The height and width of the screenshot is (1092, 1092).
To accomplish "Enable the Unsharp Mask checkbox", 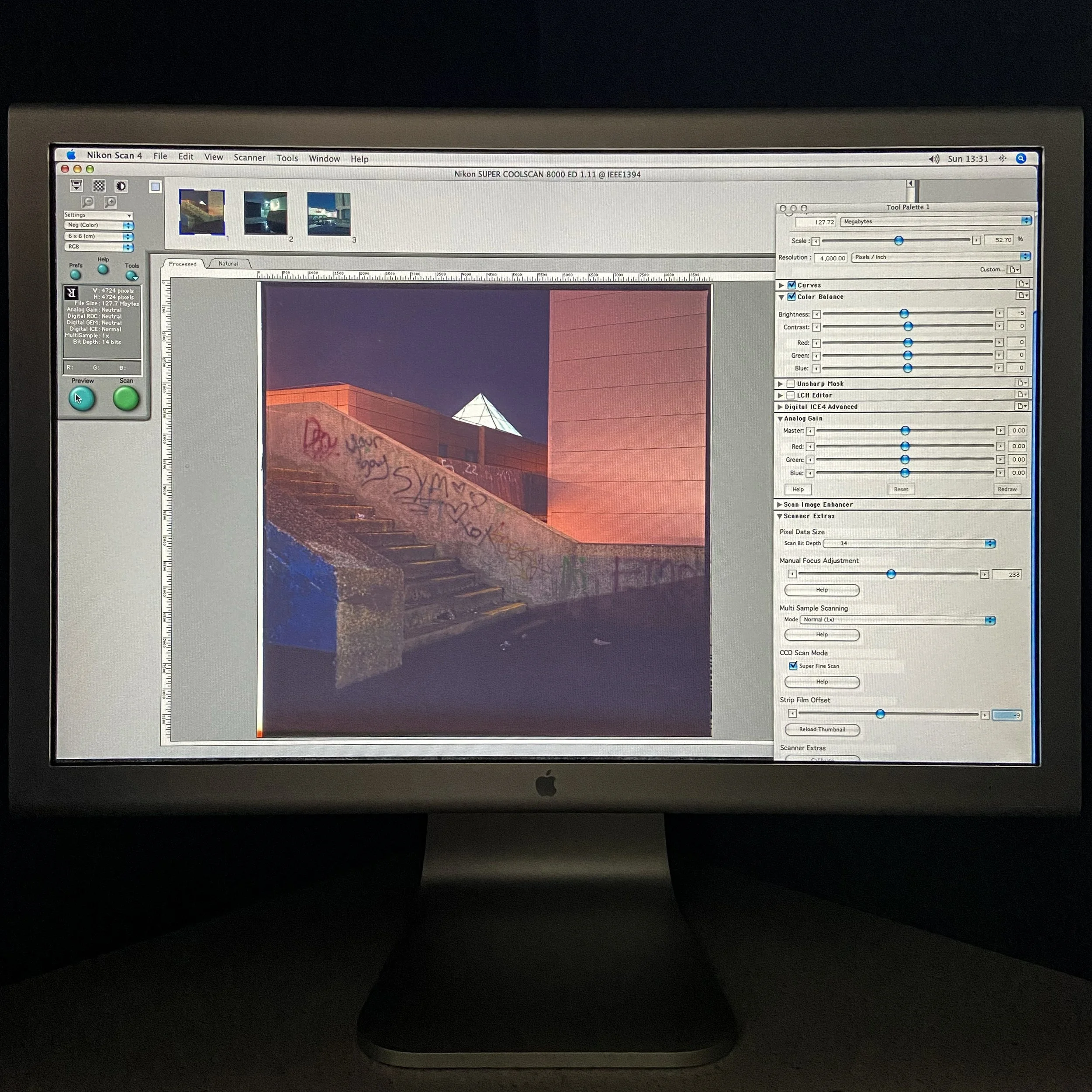I will pos(791,384).
